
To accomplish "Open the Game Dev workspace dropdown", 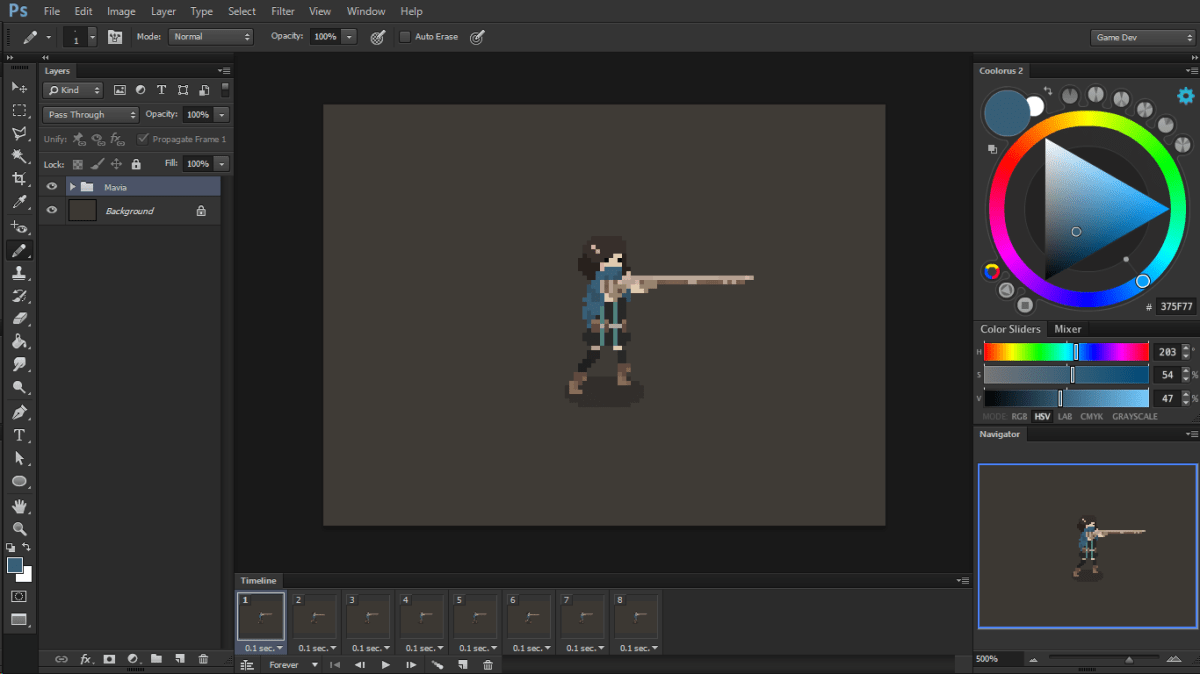I will (1142, 37).
